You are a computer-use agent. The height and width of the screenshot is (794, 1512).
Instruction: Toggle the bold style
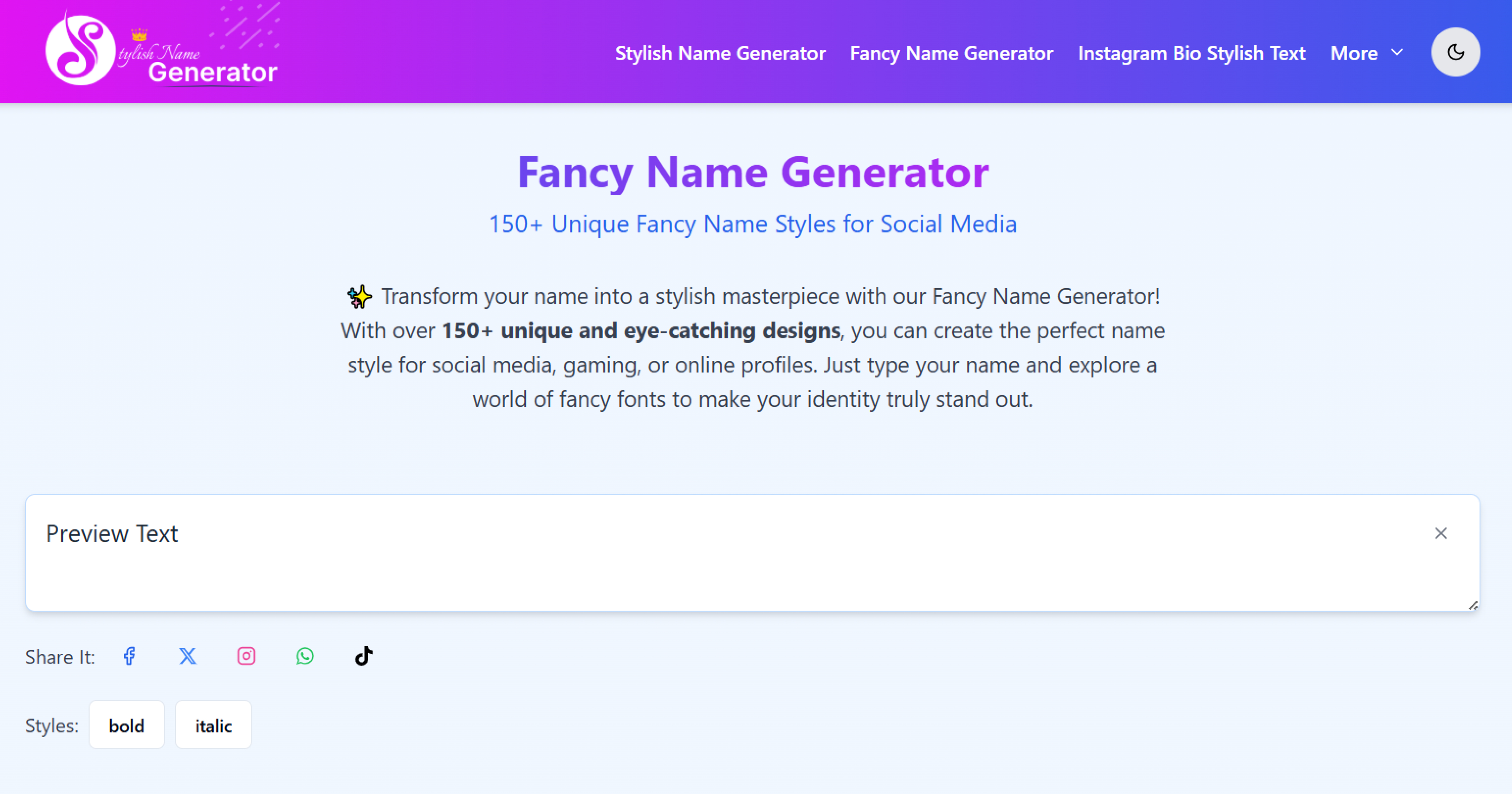[126, 724]
